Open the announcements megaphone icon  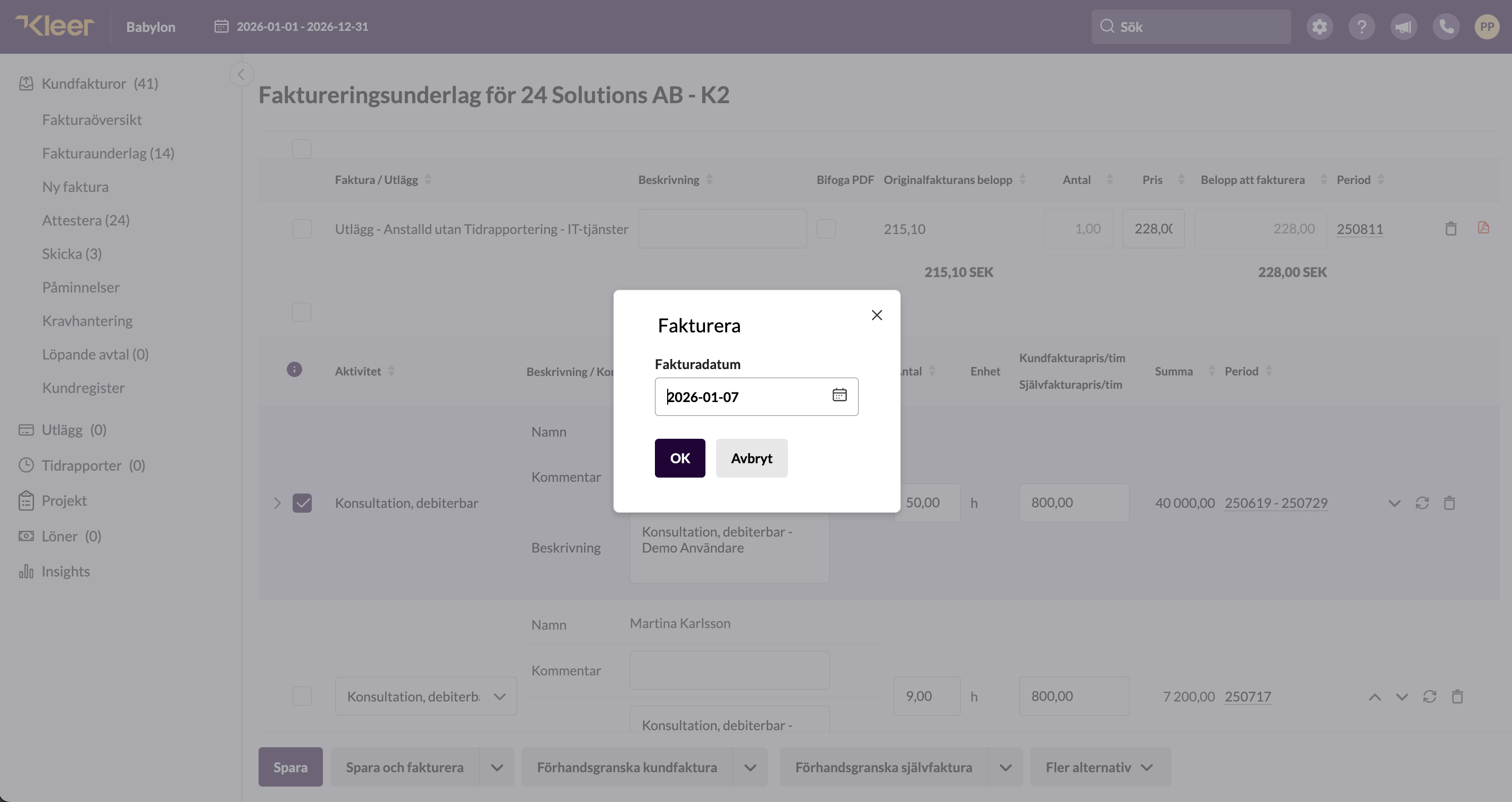click(x=1403, y=27)
